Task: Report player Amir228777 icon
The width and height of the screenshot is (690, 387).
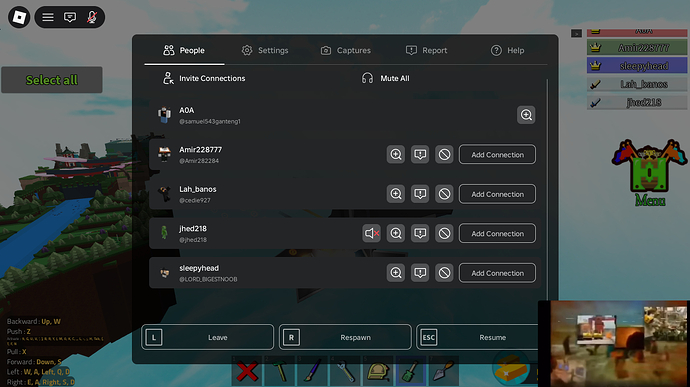Action: point(420,155)
